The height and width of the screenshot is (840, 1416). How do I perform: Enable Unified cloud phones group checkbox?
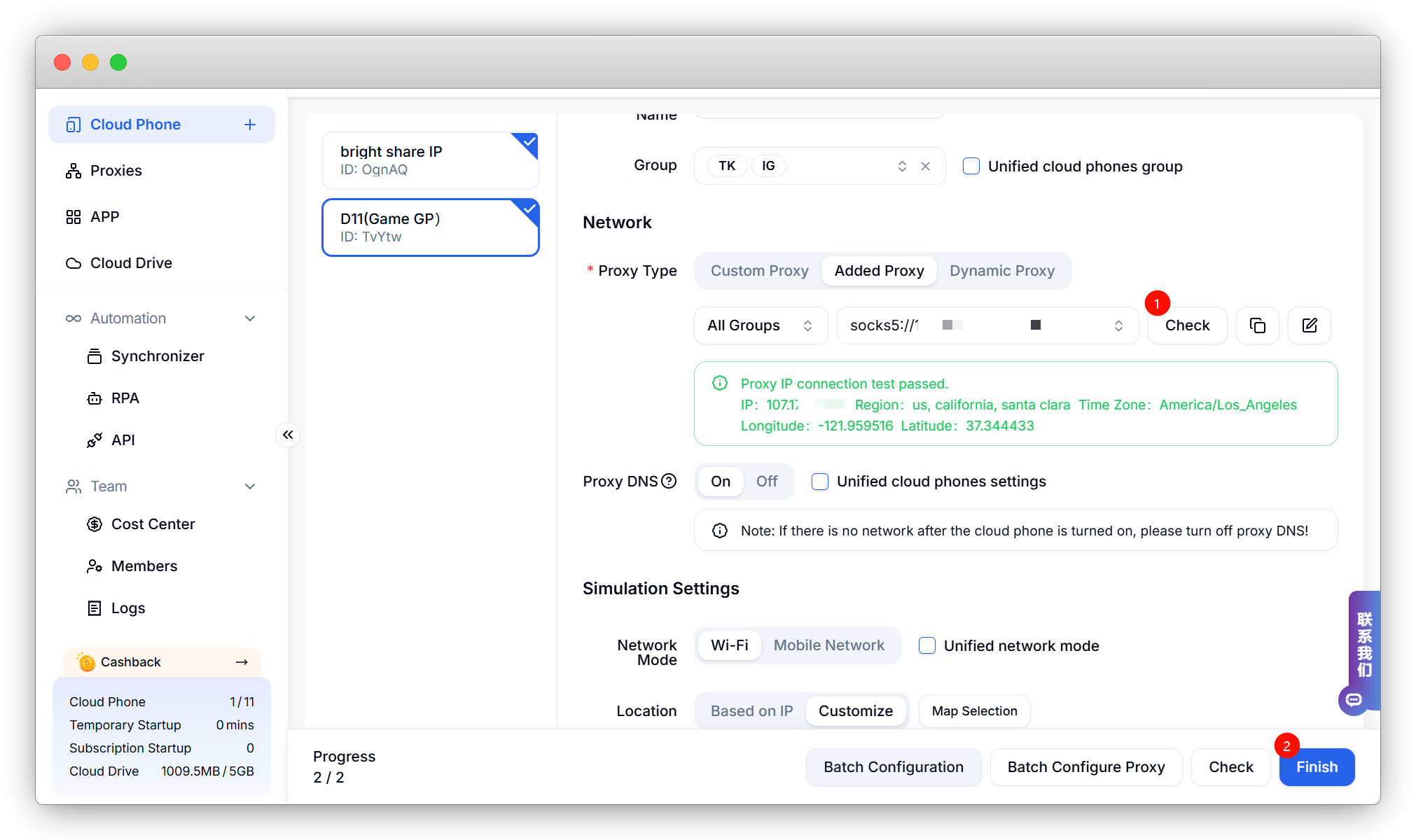point(971,166)
